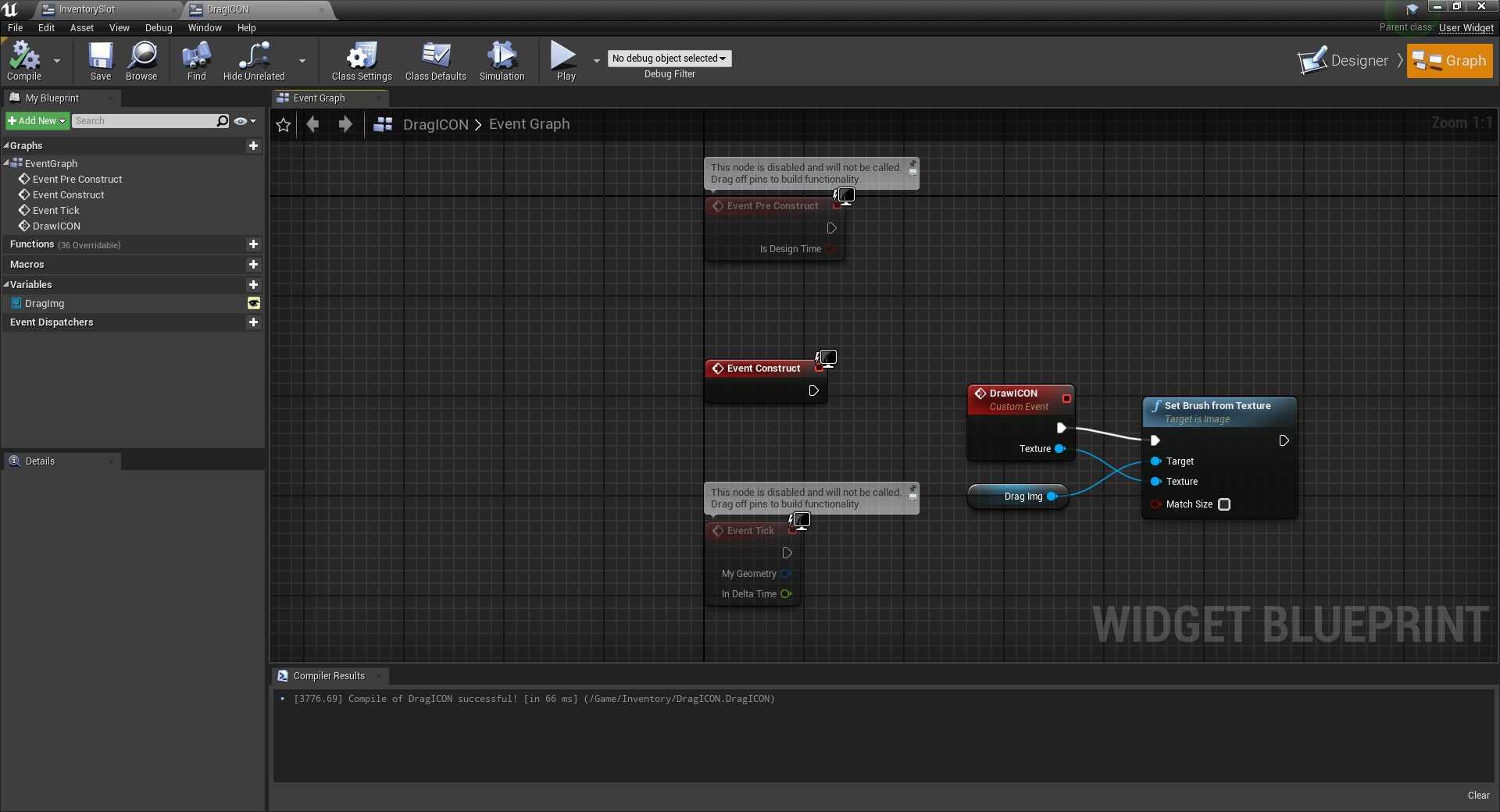
Task: Add a new event dispatcher
Action: click(x=253, y=322)
